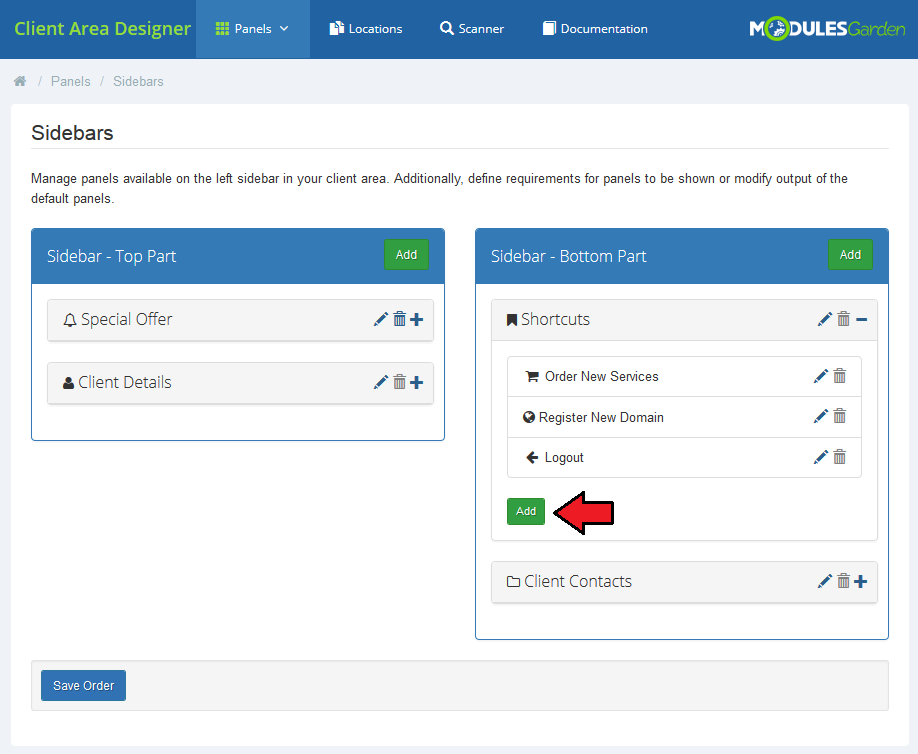Edit the Special Offer panel with pencil icon
The image size is (918, 754).
tap(381, 319)
